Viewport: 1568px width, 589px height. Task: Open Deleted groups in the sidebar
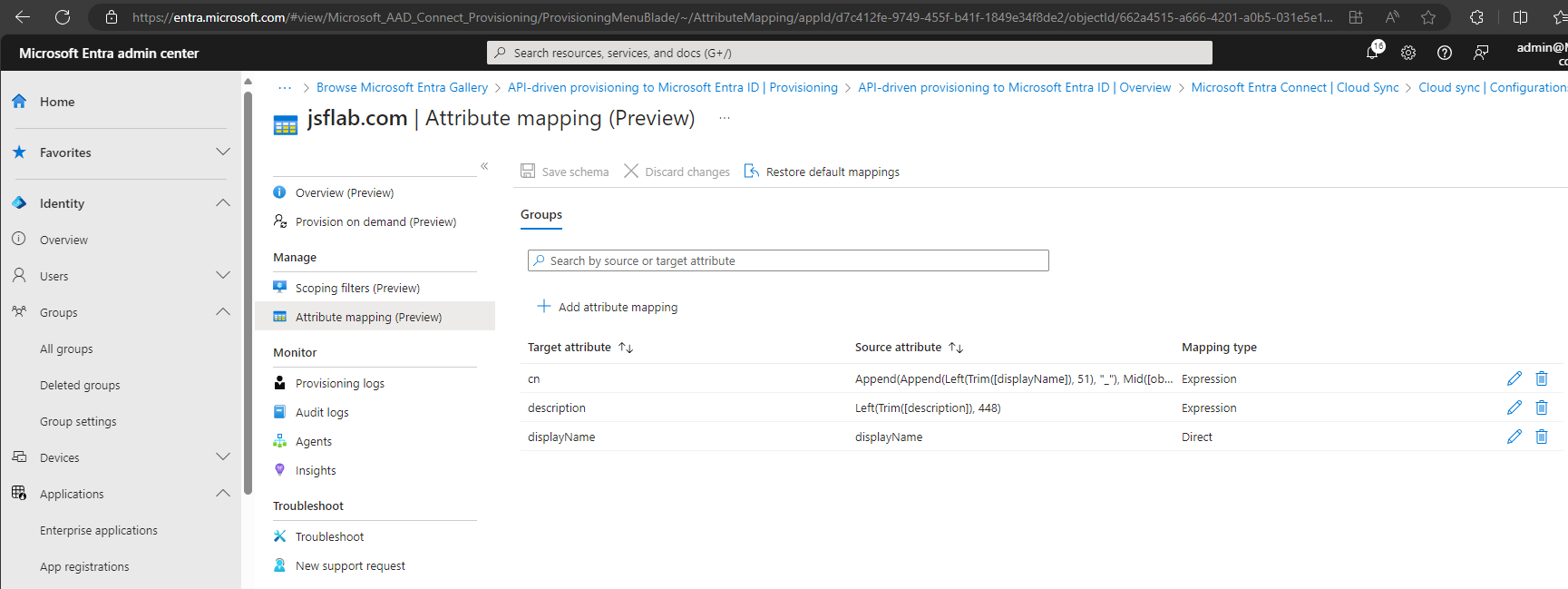click(80, 385)
